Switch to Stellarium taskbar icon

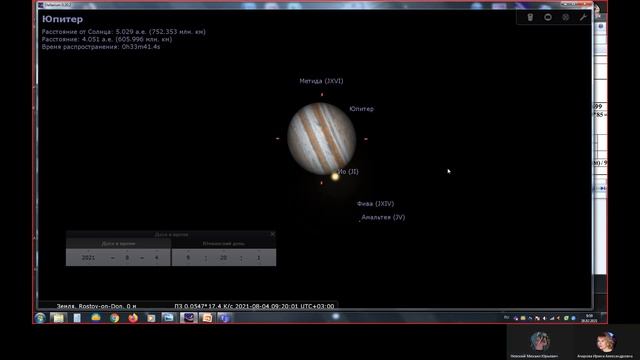[189, 318]
